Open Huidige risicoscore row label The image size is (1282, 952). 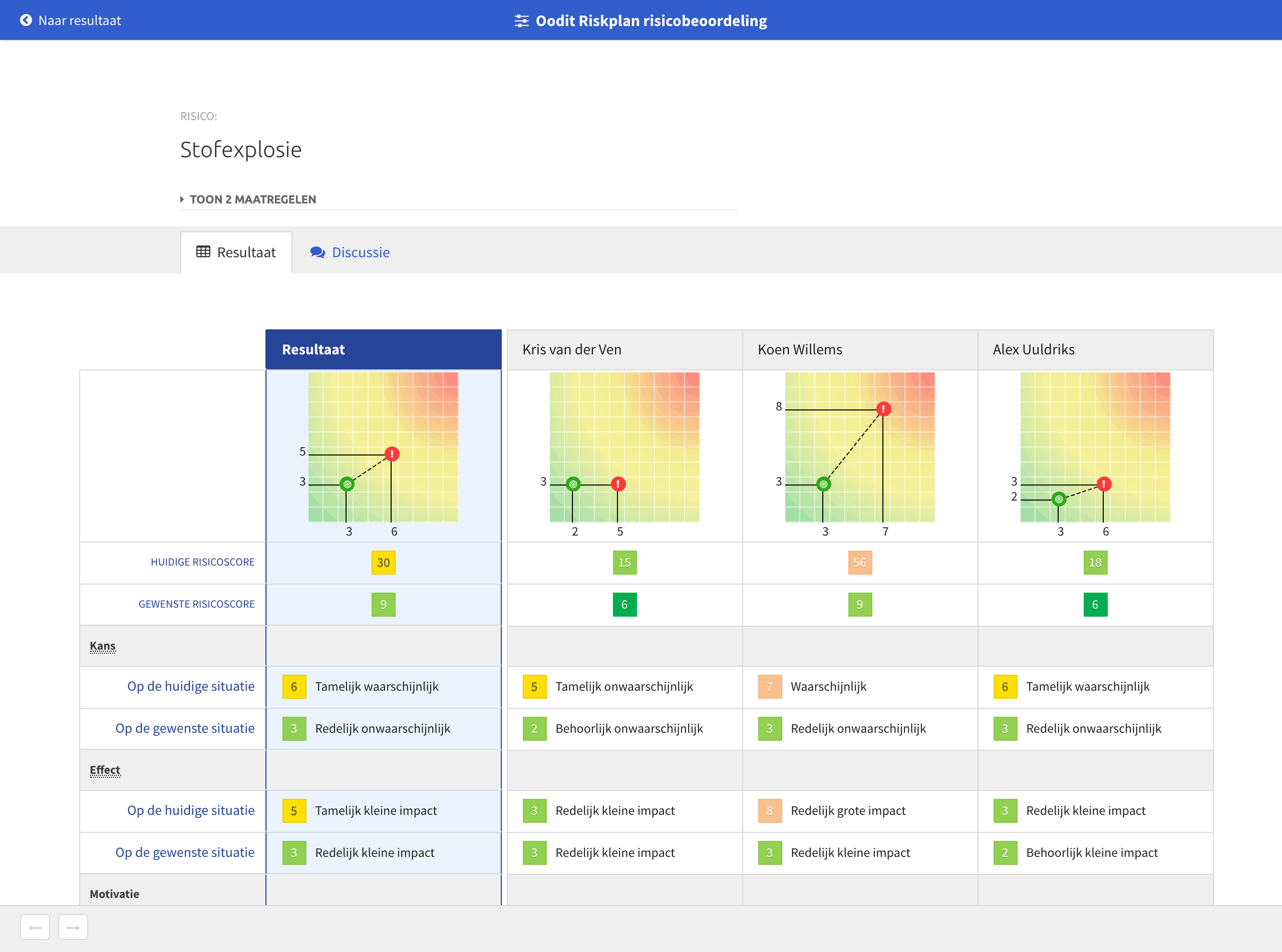(202, 562)
